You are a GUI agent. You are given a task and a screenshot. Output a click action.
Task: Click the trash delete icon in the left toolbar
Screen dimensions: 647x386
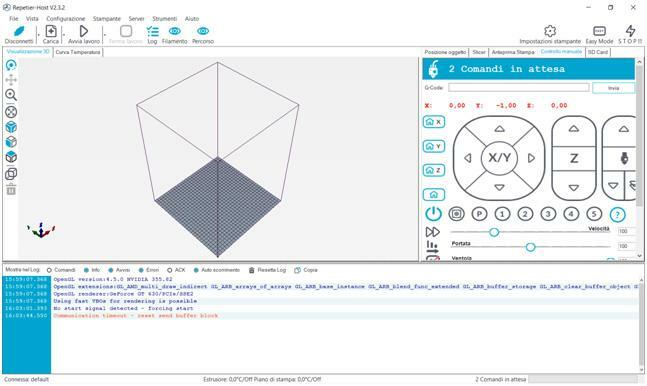point(11,189)
